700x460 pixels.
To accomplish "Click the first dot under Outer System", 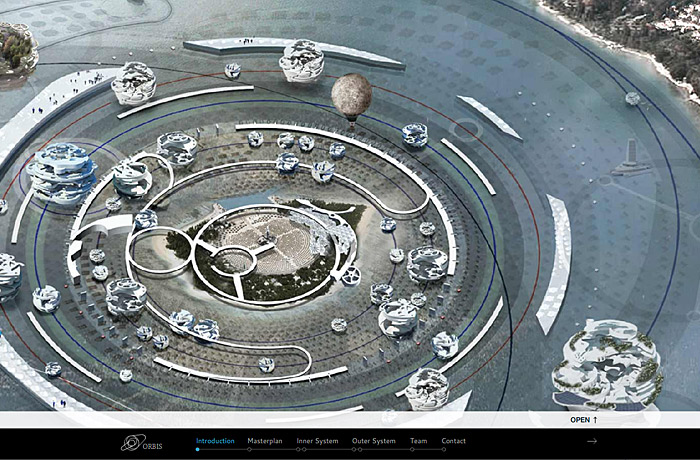I will [353, 450].
